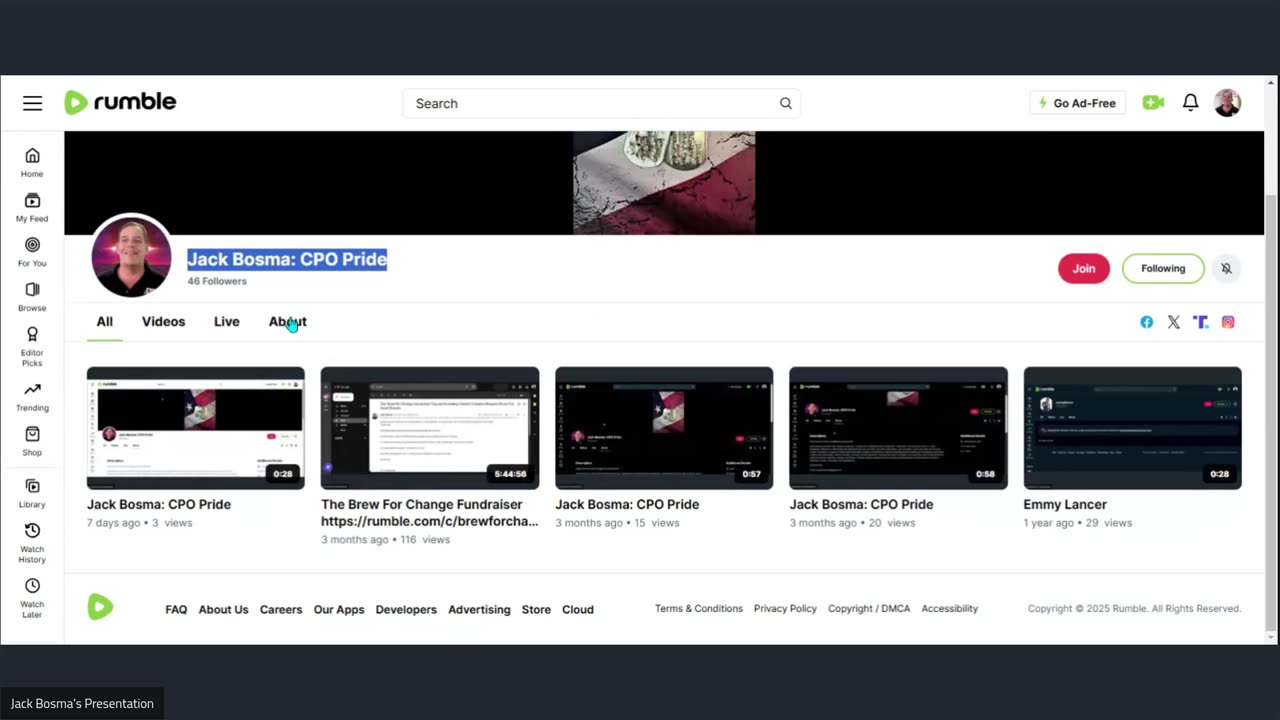Screen dimensions: 1280x720
Task: Open the channel's X link icon
Action: (1173, 322)
